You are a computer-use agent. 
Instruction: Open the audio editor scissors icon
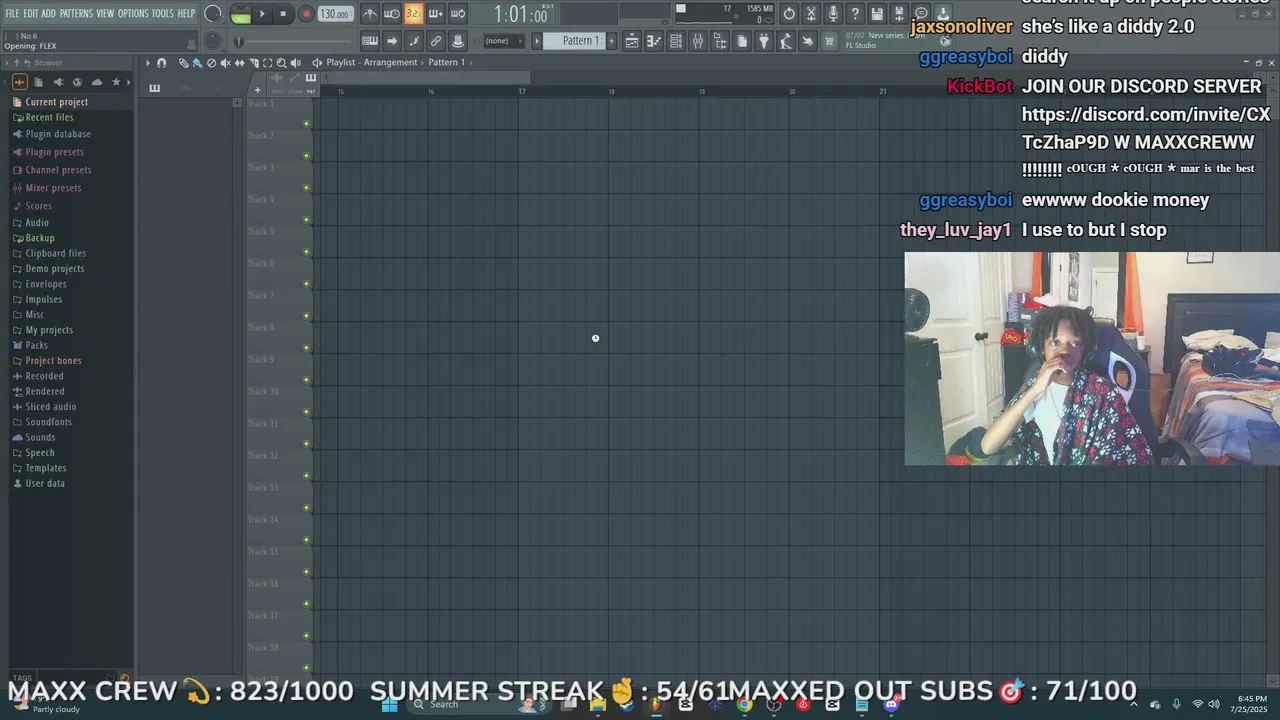tap(811, 14)
